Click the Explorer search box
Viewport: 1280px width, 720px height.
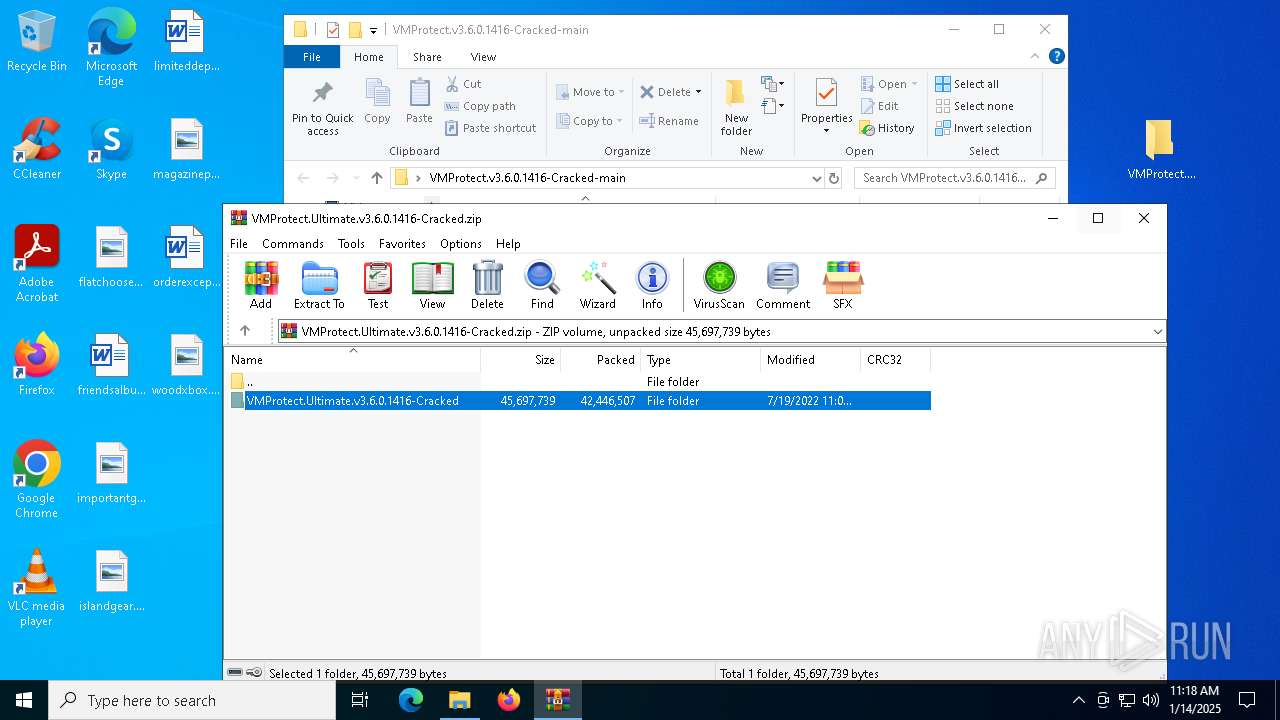coord(955,178)
